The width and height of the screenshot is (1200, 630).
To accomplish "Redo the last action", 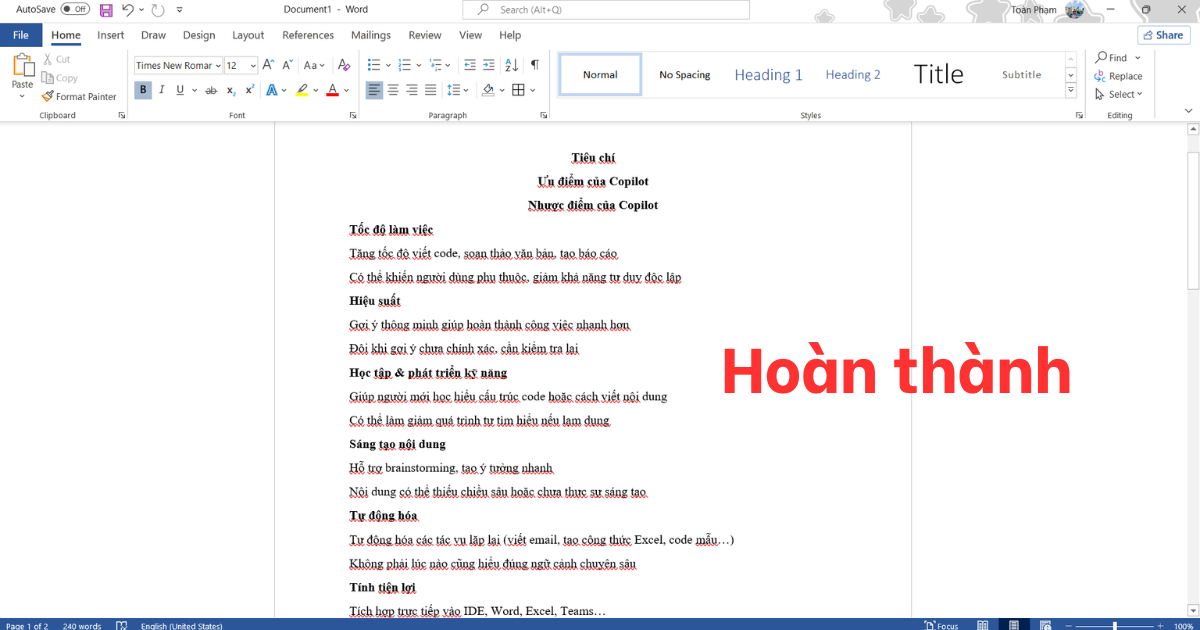I will click(158, 9).
